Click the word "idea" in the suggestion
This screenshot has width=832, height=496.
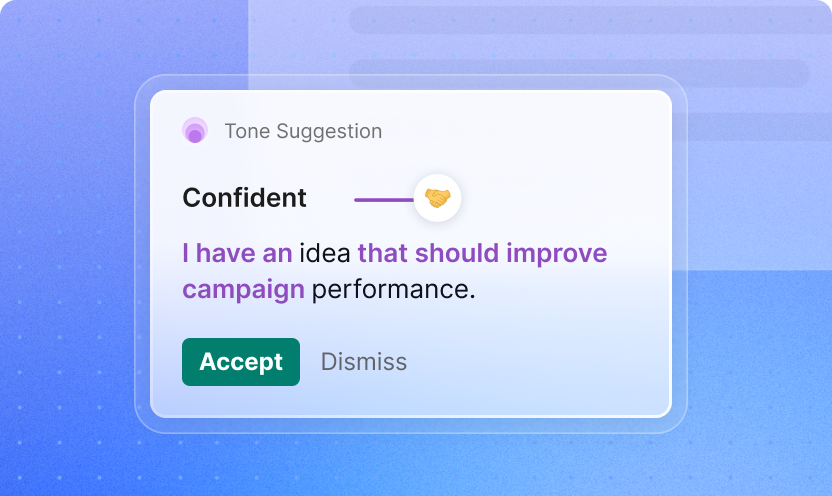pos(324,253)
